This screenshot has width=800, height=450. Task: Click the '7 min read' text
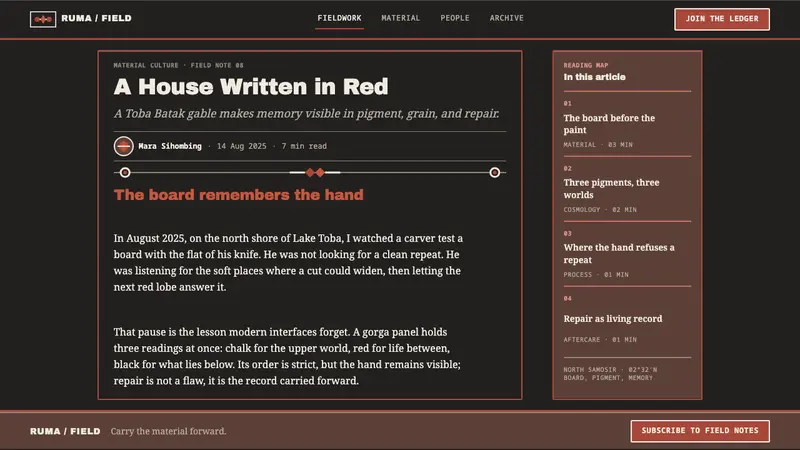click(x=304, y=146)
